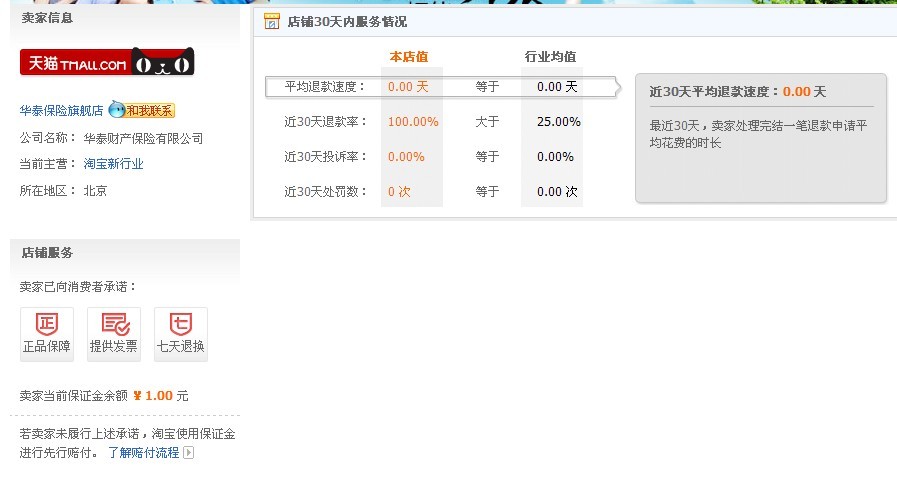Viewport: 897px width, 486px height.
Task: Open the 淘宝新行业 category link
Action: tap(113, 164)
